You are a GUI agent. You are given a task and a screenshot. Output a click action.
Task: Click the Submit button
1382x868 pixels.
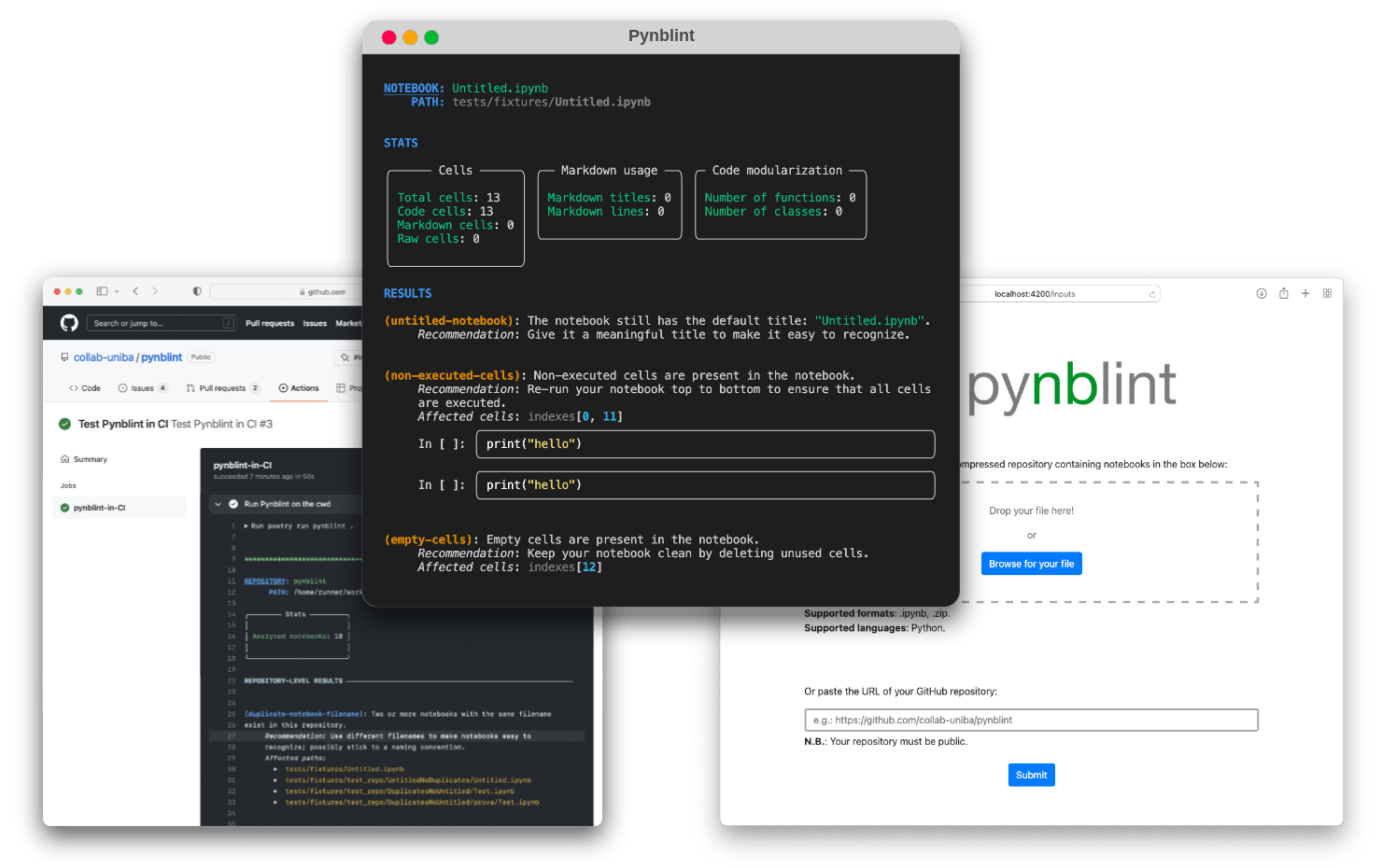1031,775
